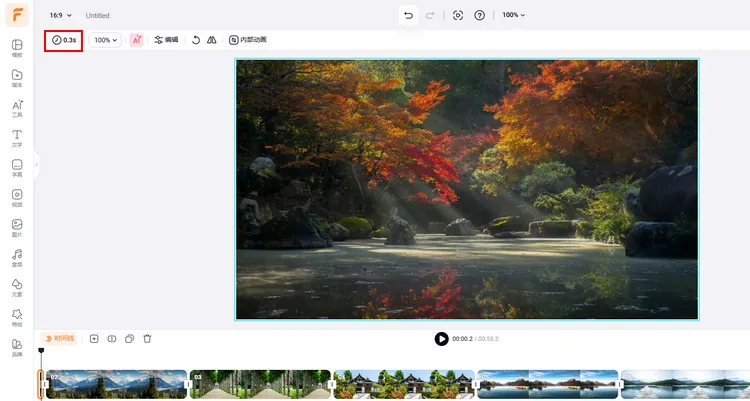Open the internal animation button
Screen dimensions: 750x401
point(247,40)
